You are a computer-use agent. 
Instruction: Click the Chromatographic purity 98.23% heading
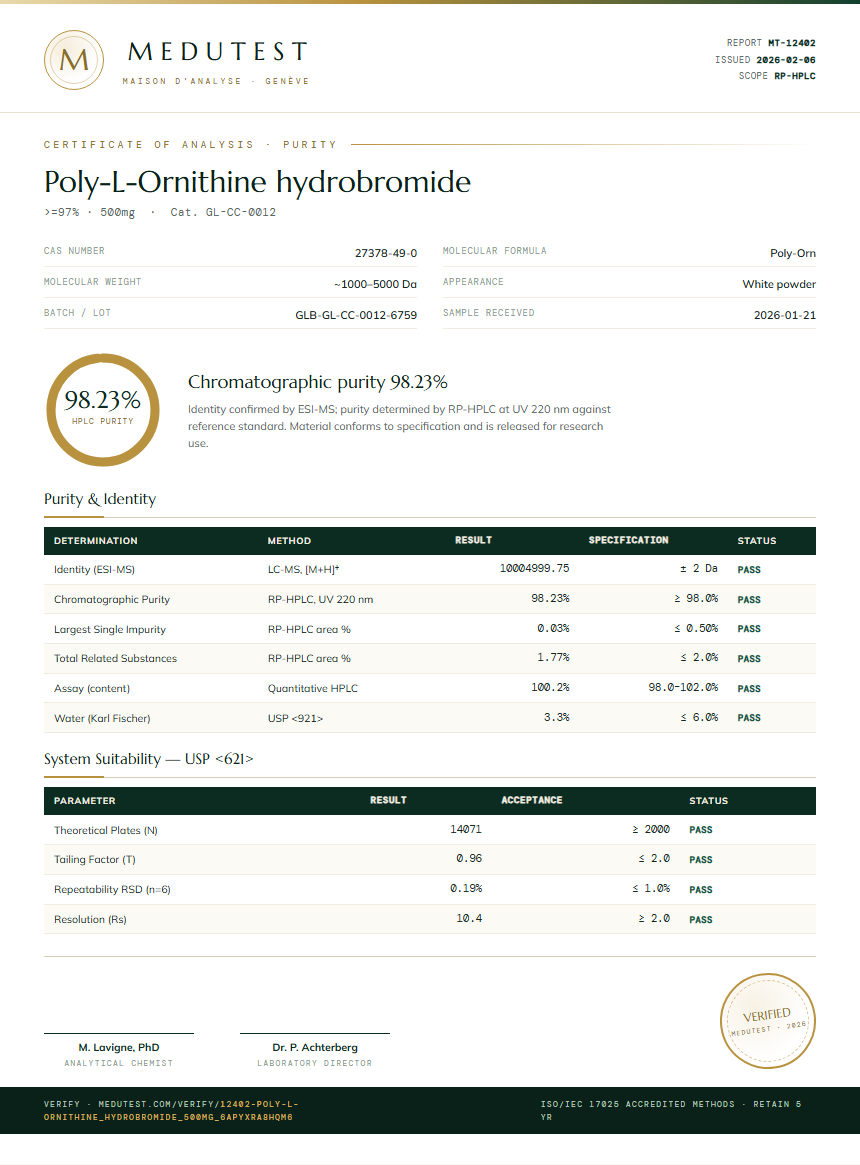(317, 382)
